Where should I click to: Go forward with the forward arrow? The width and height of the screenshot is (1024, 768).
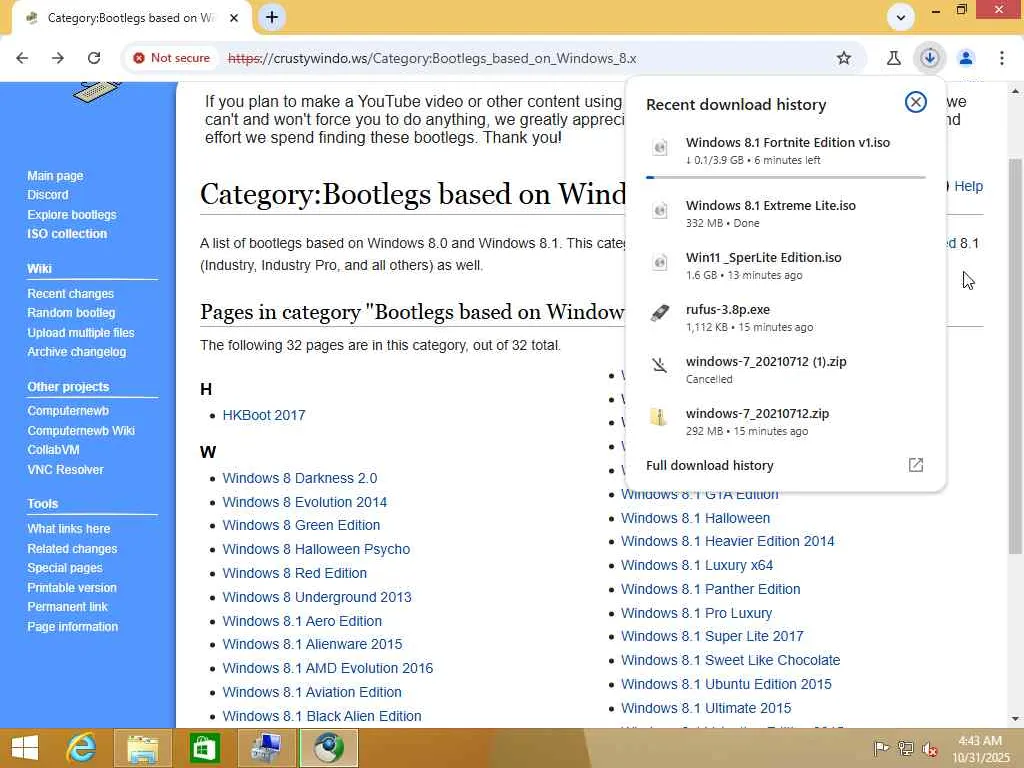[58, 58]
